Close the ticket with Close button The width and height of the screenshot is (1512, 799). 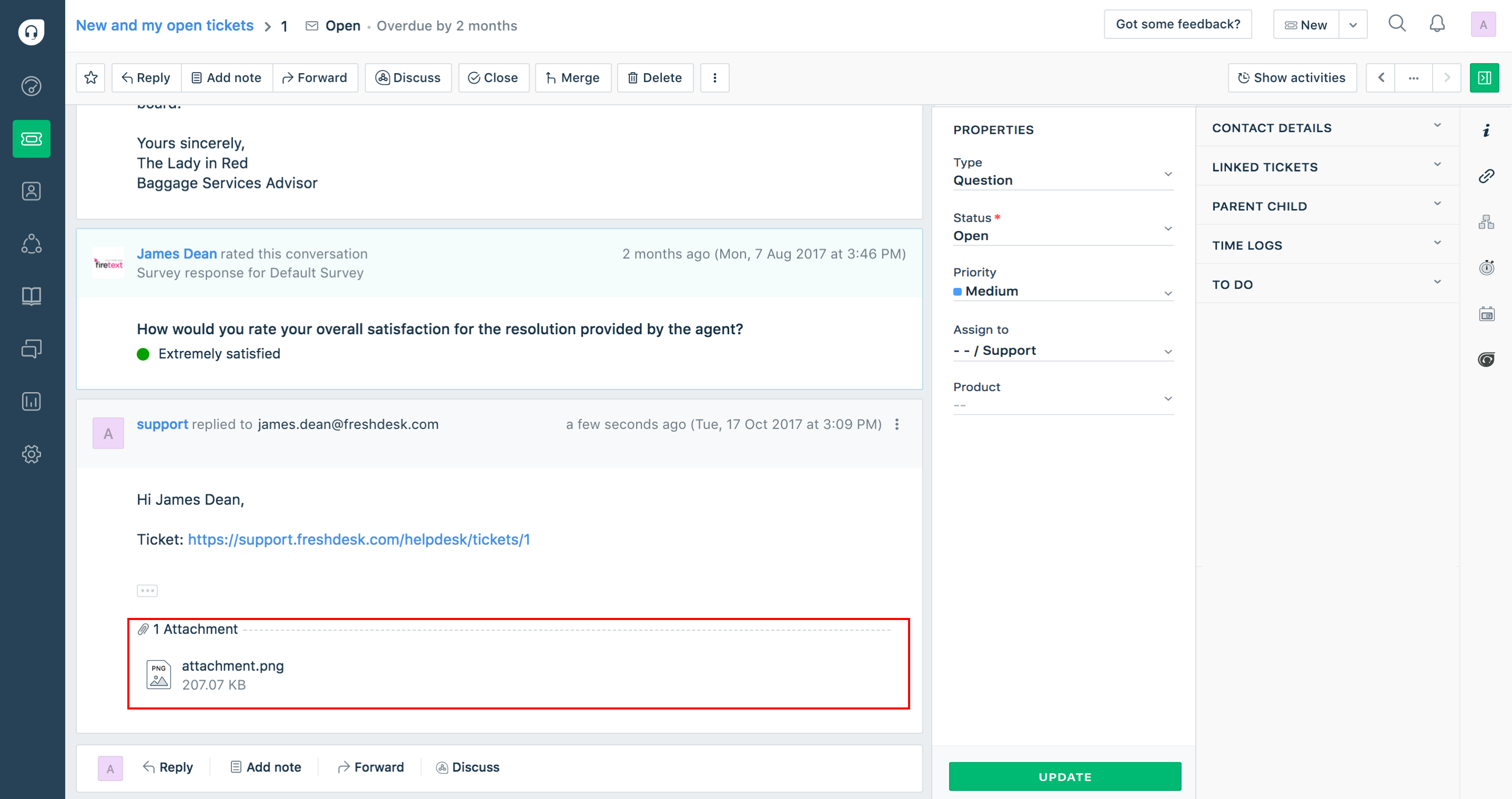[x=493, y=77]
